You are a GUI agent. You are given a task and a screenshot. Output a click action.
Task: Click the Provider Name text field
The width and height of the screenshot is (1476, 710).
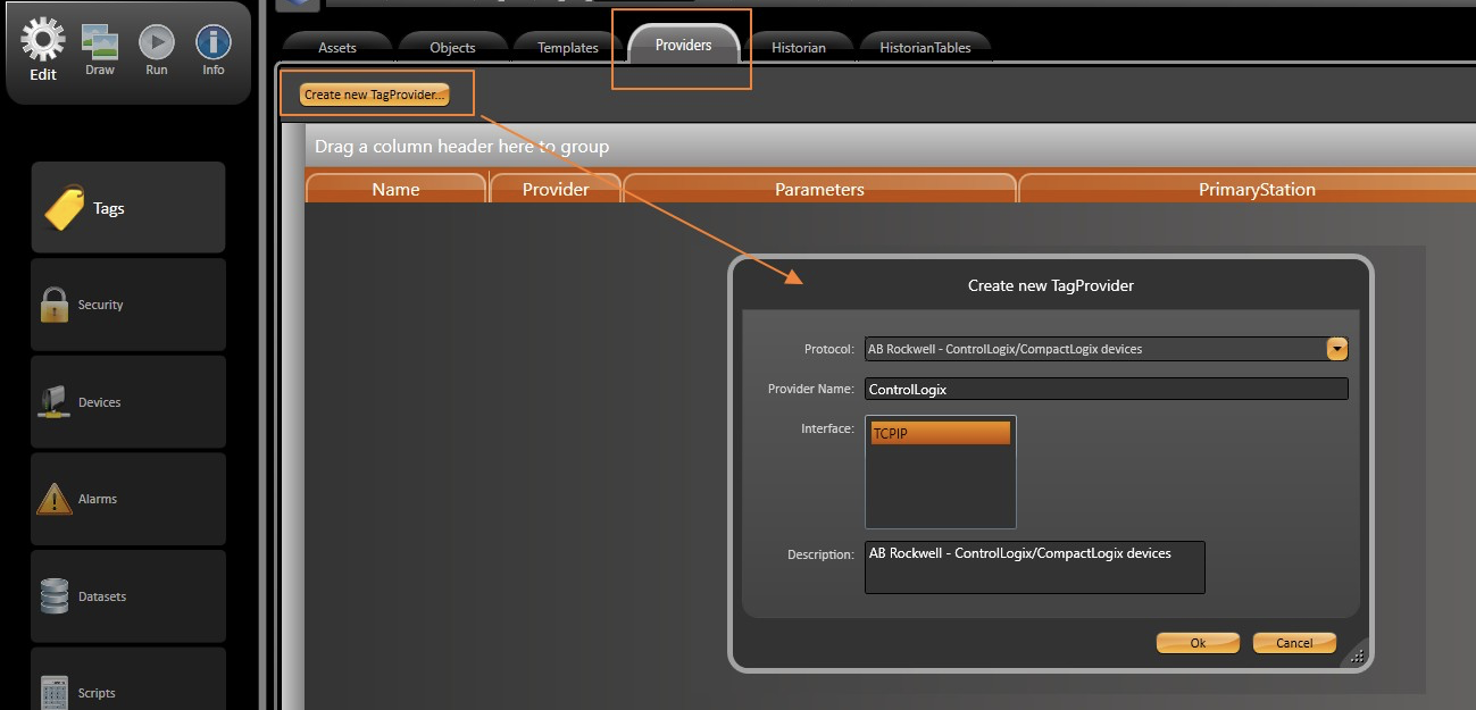point(1105,389)
